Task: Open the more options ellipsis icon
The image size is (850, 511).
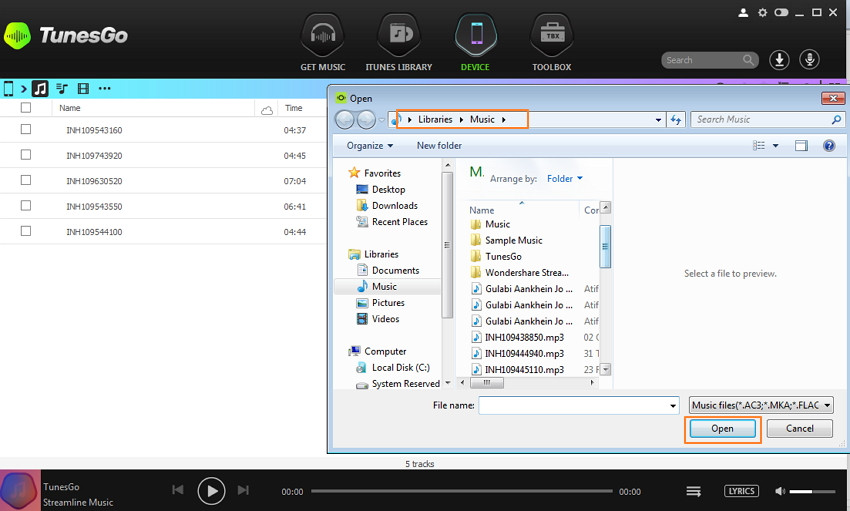Action: pyautogui.click(x=105, y=88)
